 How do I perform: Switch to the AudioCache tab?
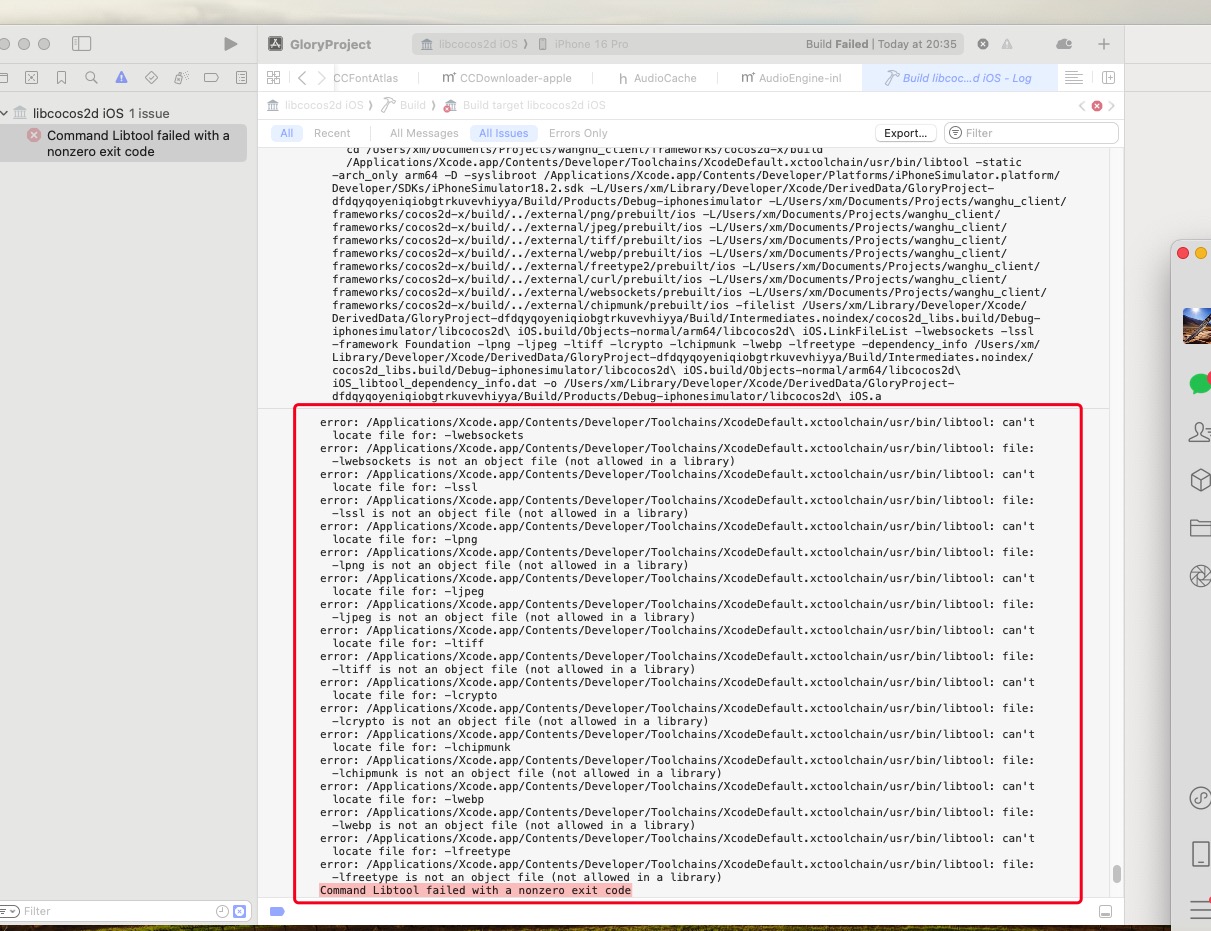click(657, 78)
